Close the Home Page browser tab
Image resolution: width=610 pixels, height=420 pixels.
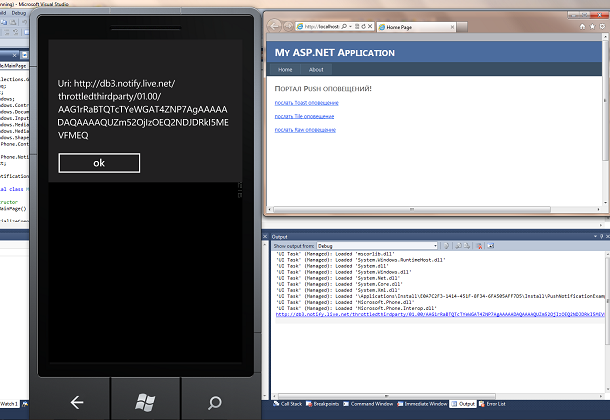click(452, 27)
